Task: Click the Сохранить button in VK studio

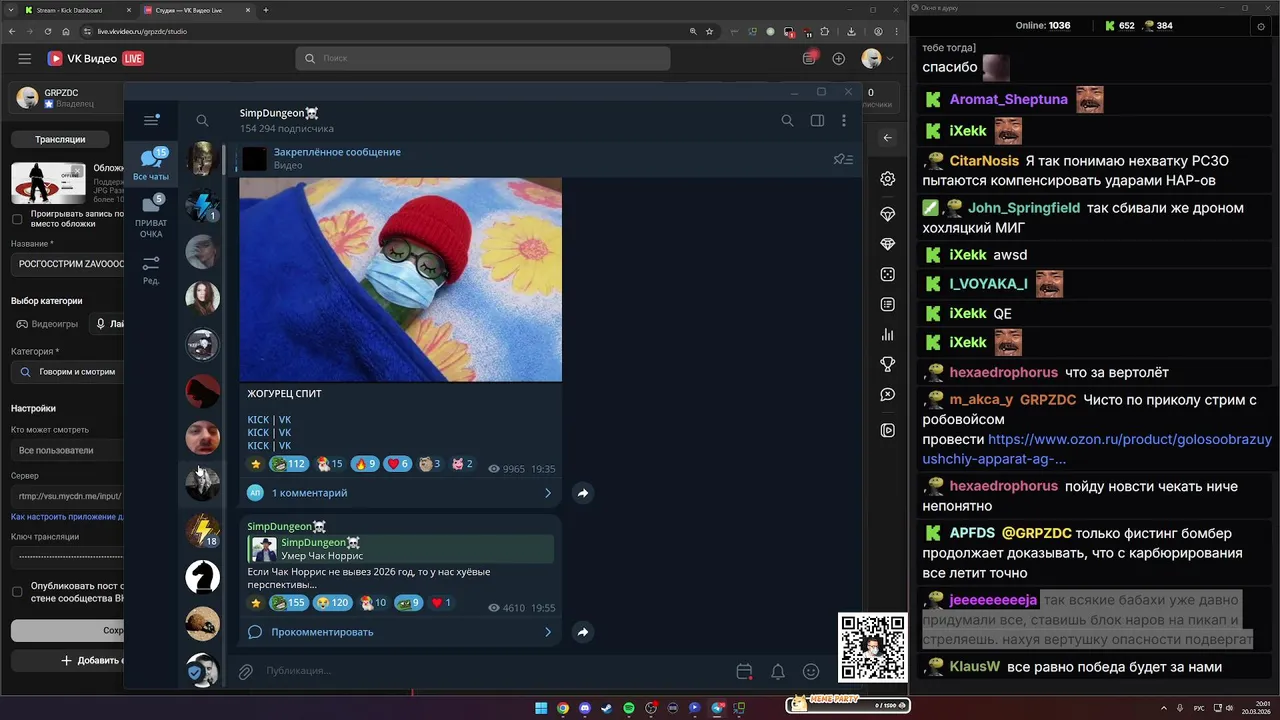Action: click(67, 631)
